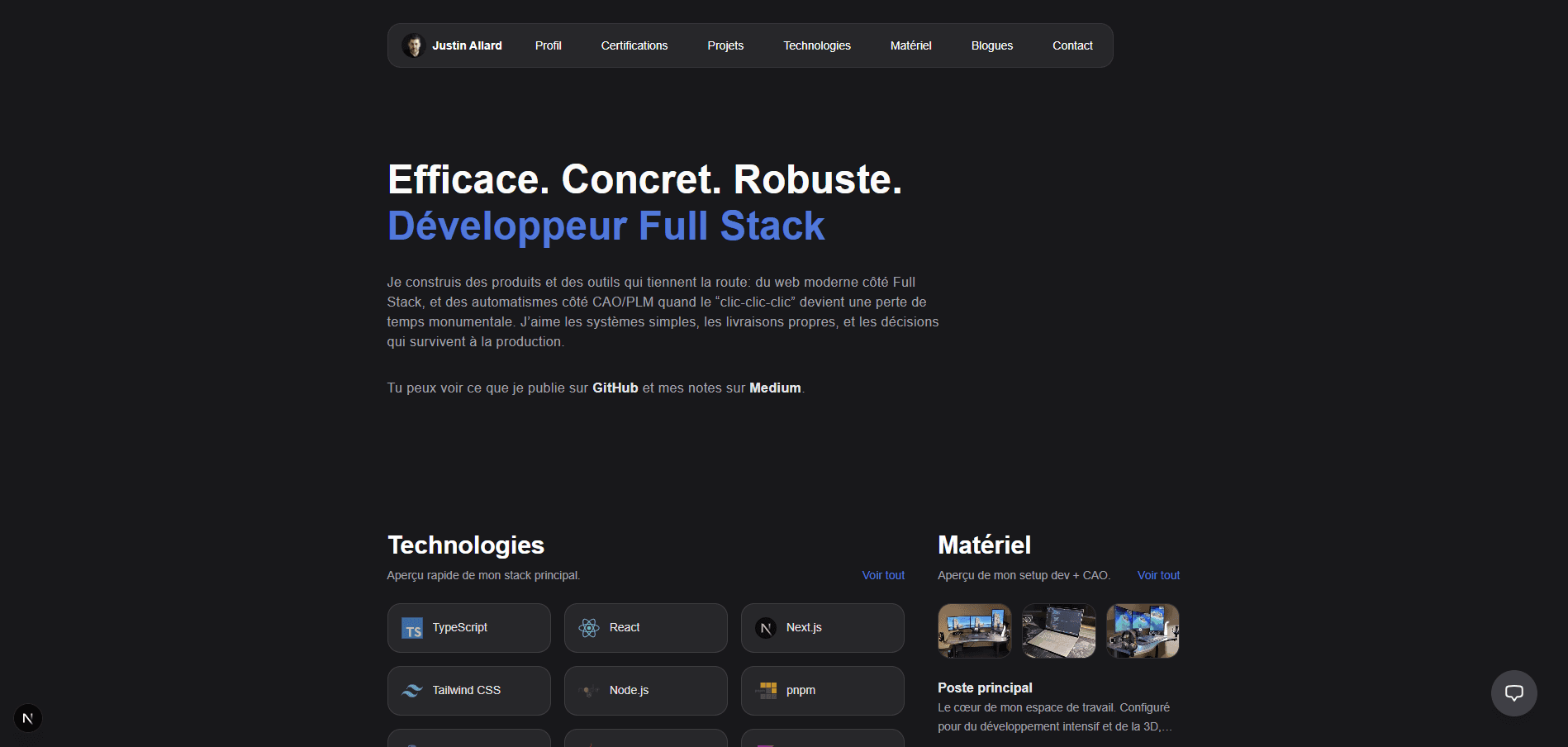The width and height of the screenshot is (1568, 747).
Task: Click the pnpm blocks icon
Action: click(767, 691)
